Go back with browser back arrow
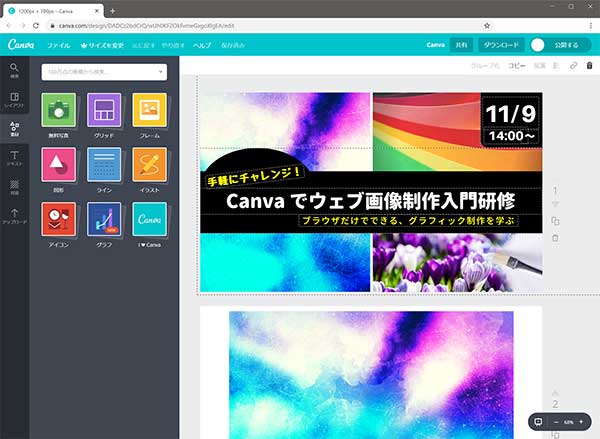 [9, 26]
